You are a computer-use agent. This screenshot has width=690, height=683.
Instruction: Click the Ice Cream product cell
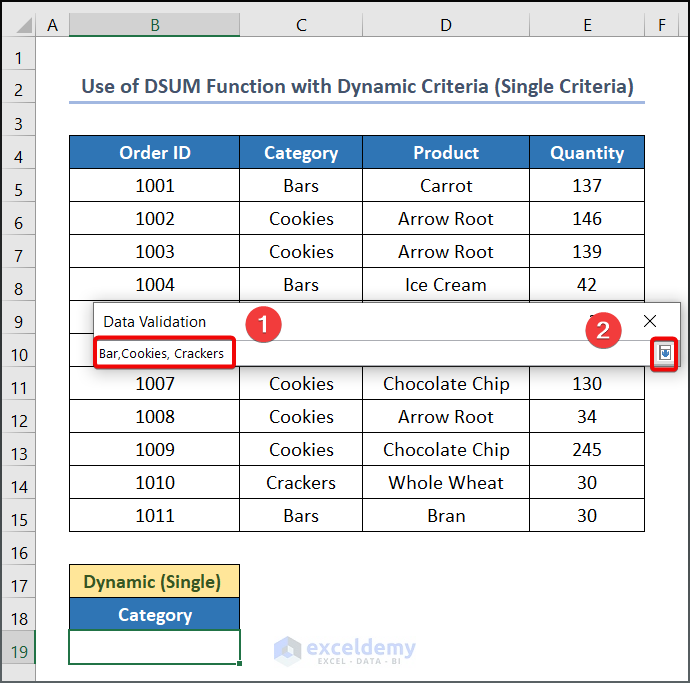(446, 285)
